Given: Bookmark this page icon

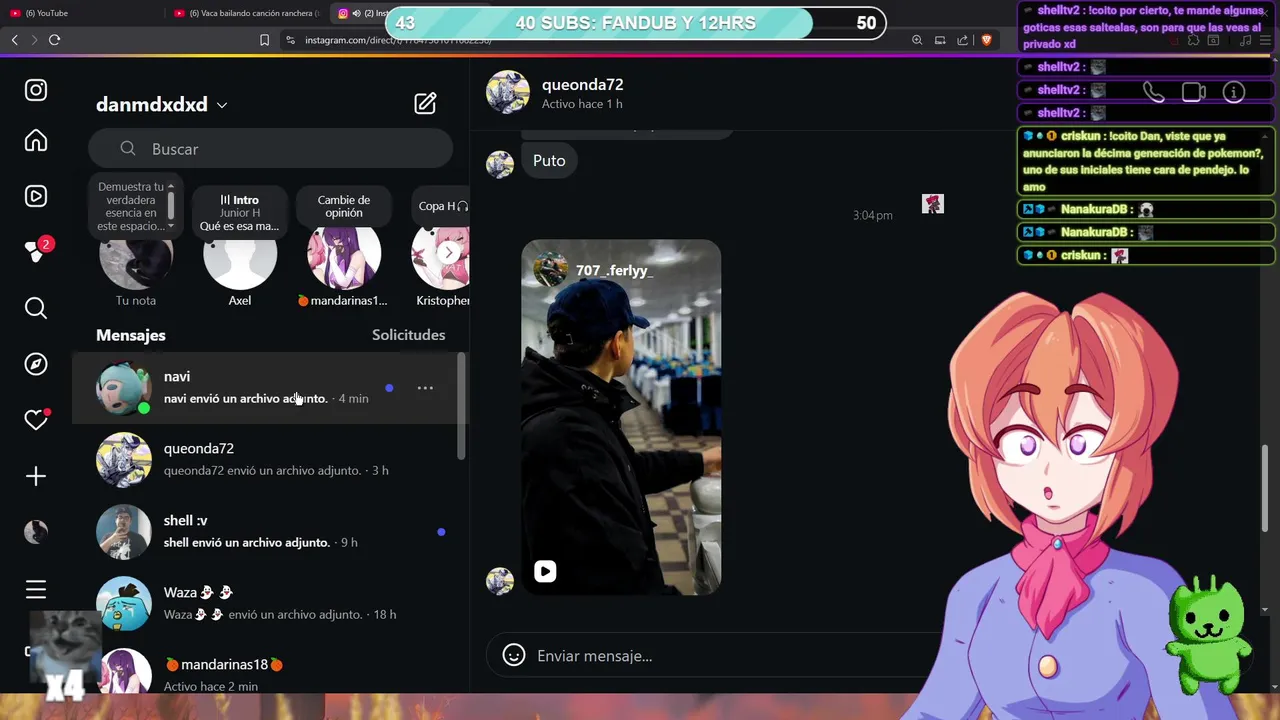Looking at the screenshot, I should click(x=264, y=40).
